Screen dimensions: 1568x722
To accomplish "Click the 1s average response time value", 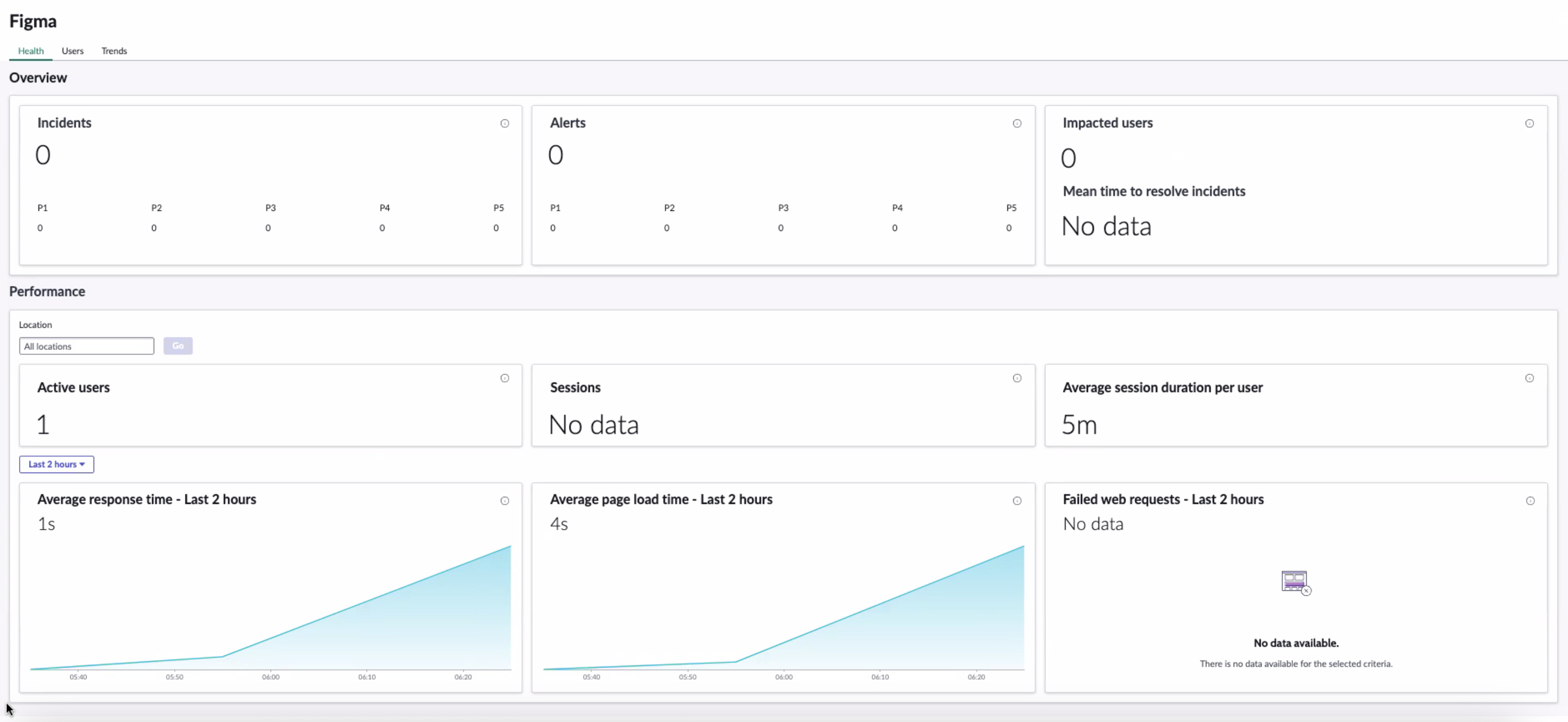I will 46,524.
